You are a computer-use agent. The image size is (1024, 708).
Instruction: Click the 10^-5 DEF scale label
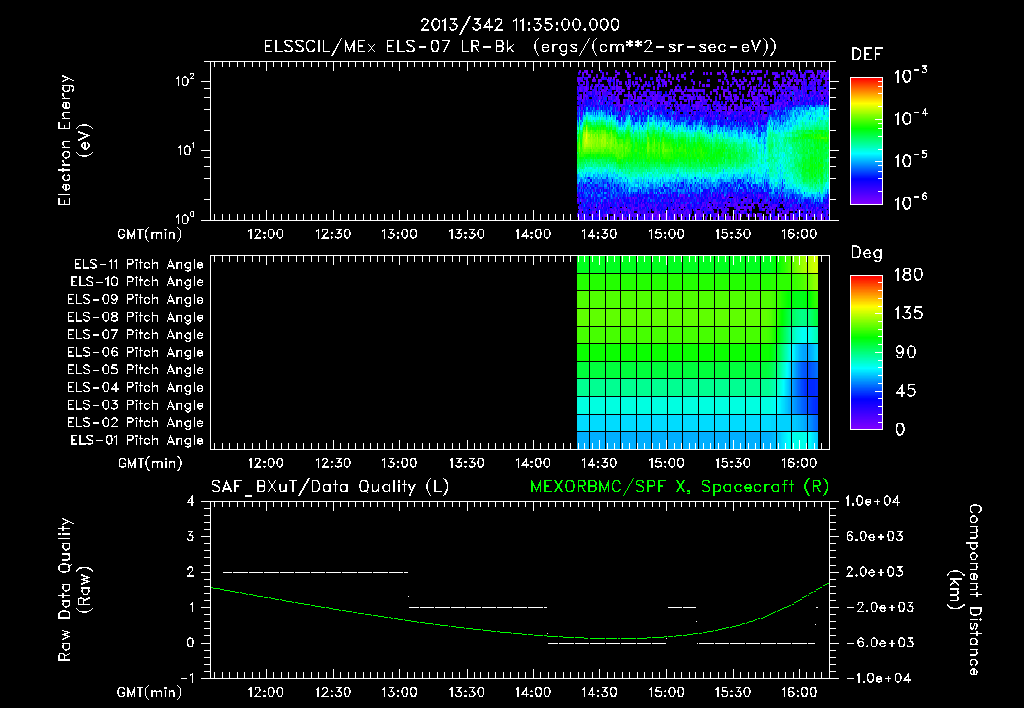pyautogui.click(x=910, y=160)
